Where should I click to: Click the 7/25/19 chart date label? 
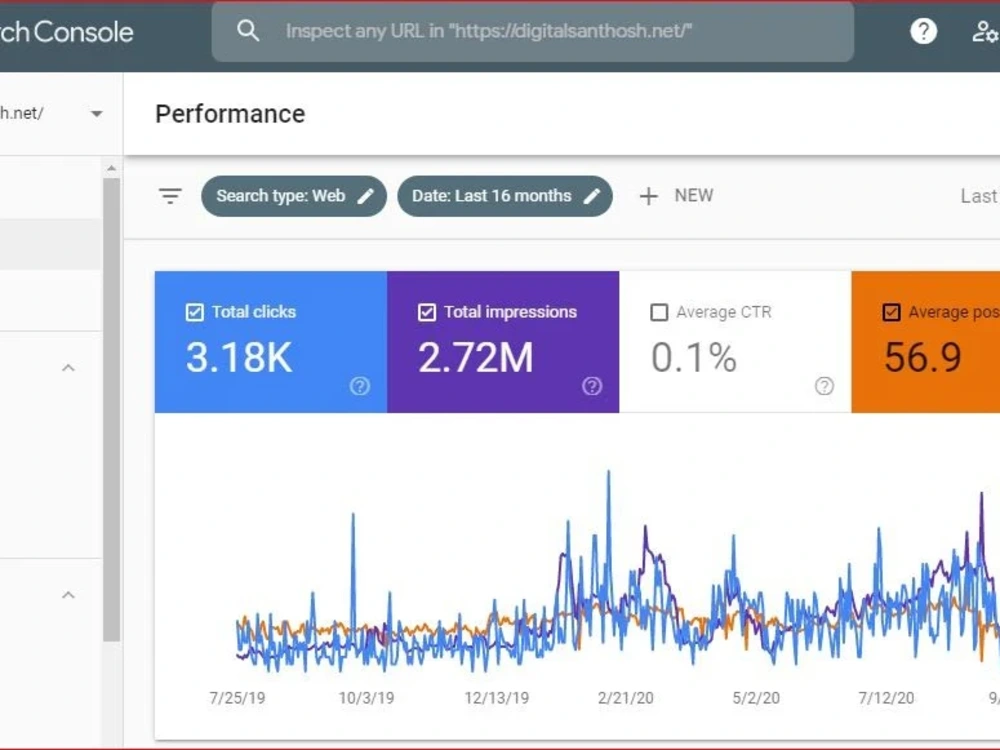(x=237, y=698)
